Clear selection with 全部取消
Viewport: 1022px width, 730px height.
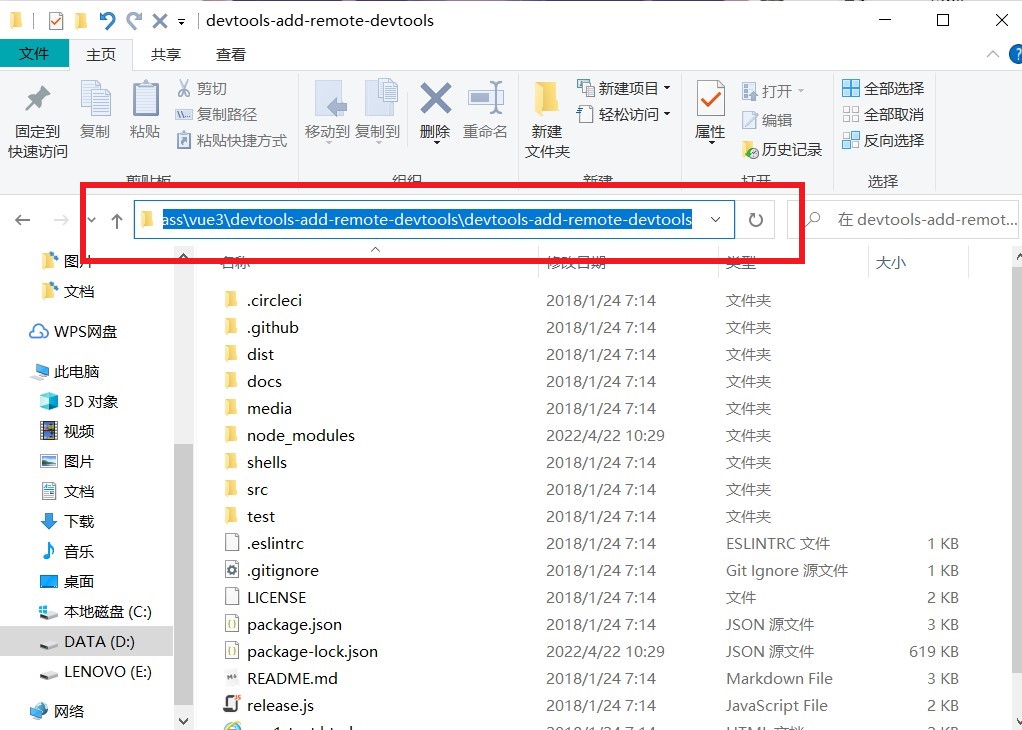(883, 114)
